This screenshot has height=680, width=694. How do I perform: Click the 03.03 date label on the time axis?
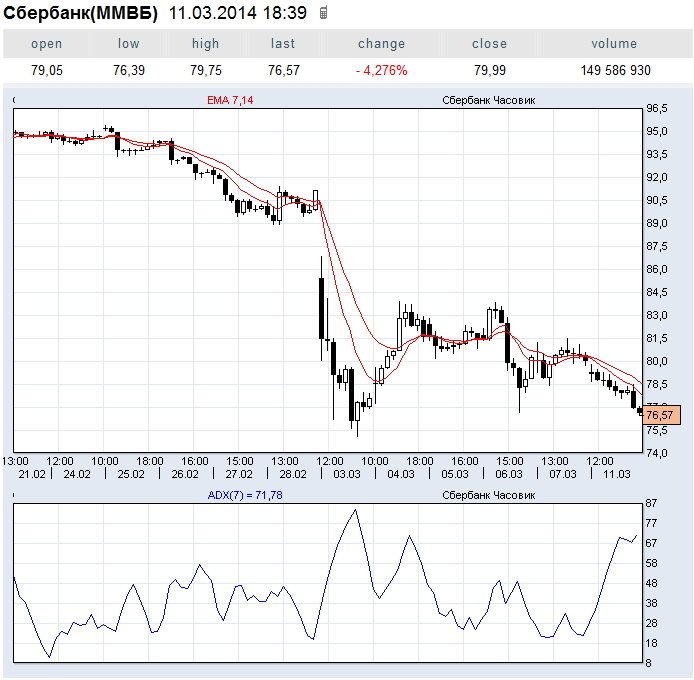[347, 474]
